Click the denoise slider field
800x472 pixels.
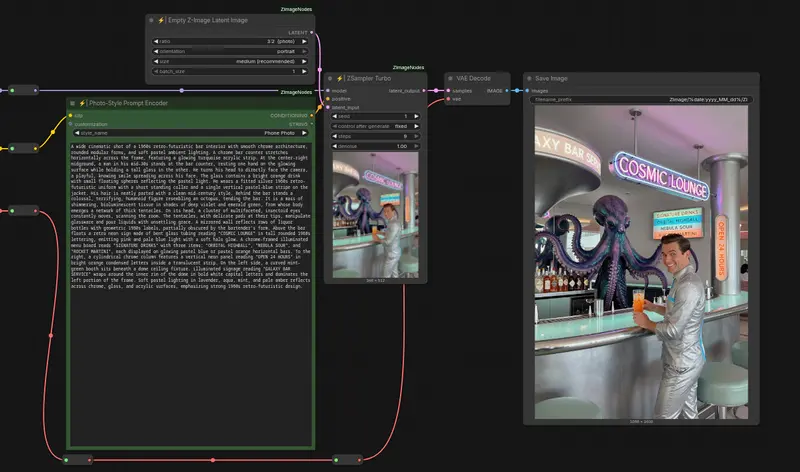(376, 146)
